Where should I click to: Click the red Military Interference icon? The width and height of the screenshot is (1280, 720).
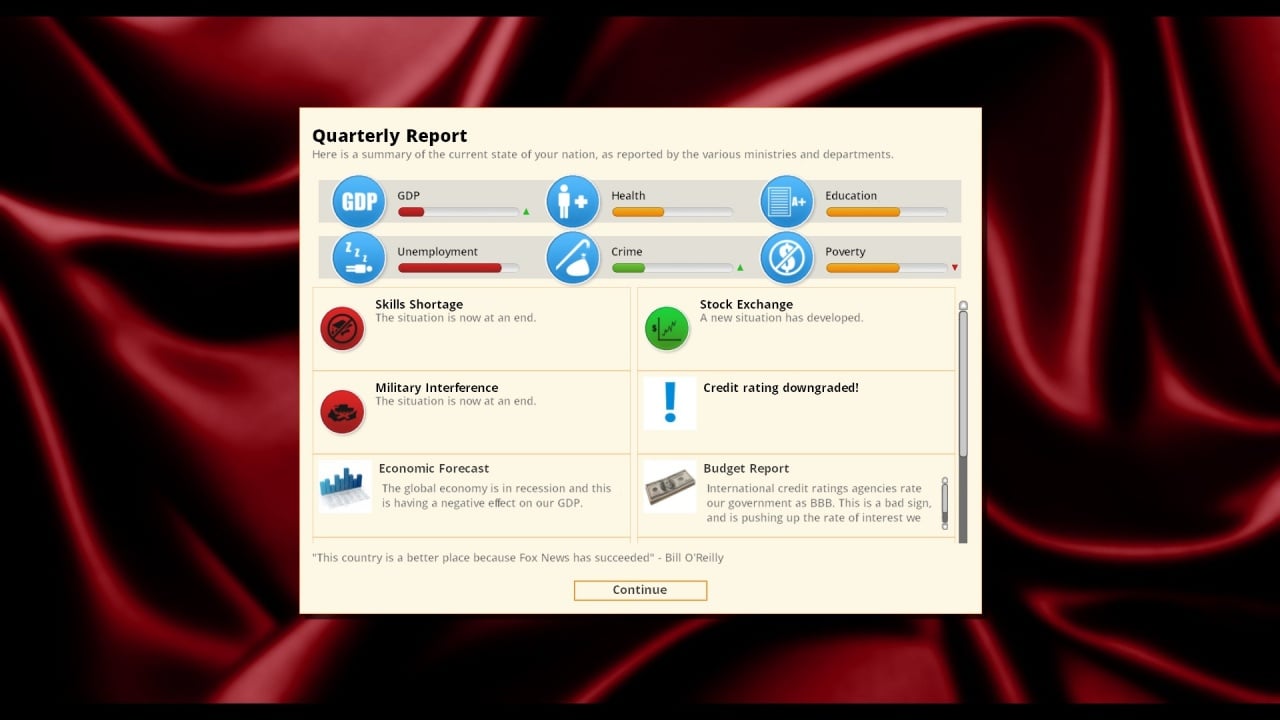tap(342, 411)
